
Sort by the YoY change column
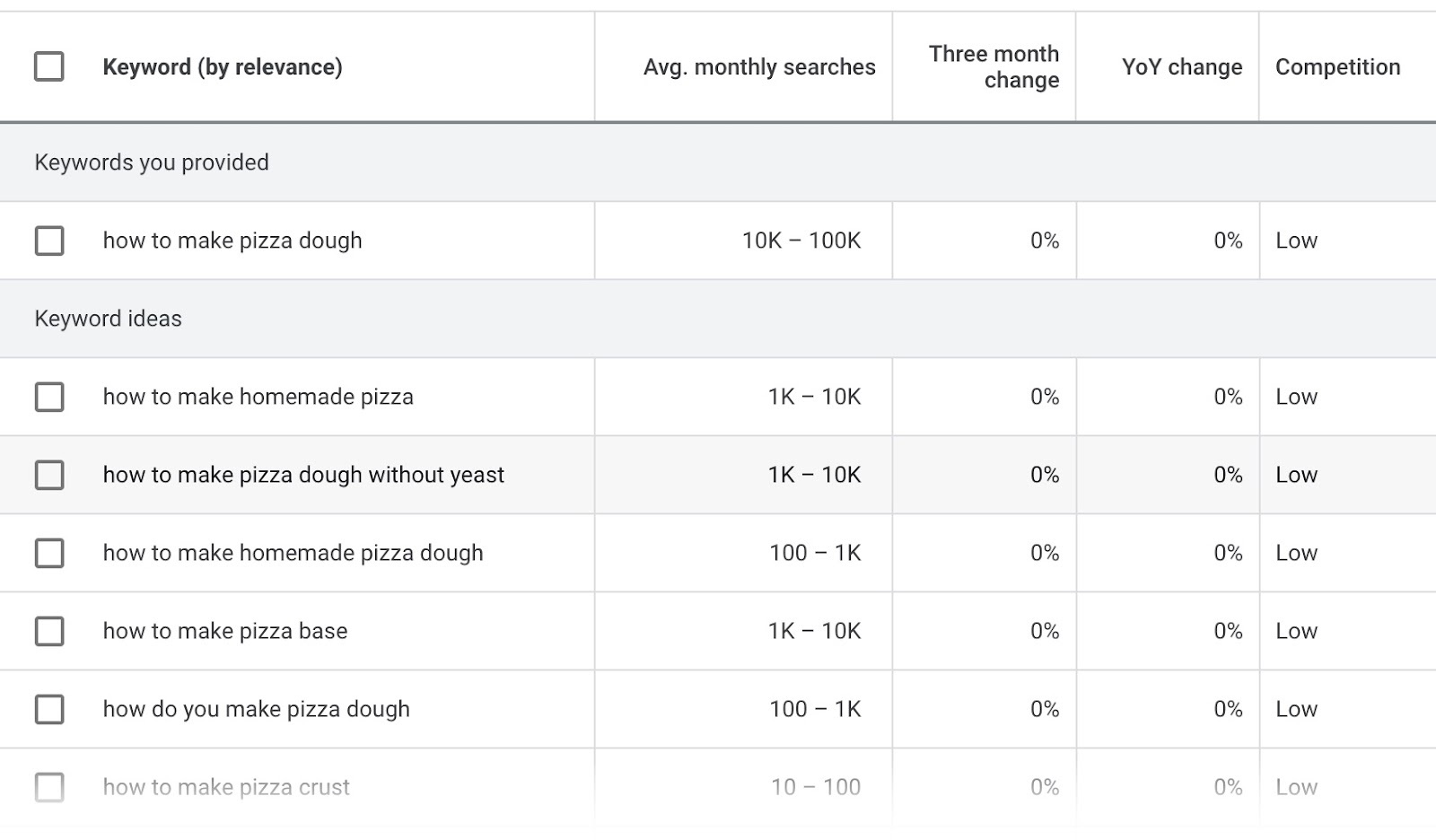coord(1180,66)
